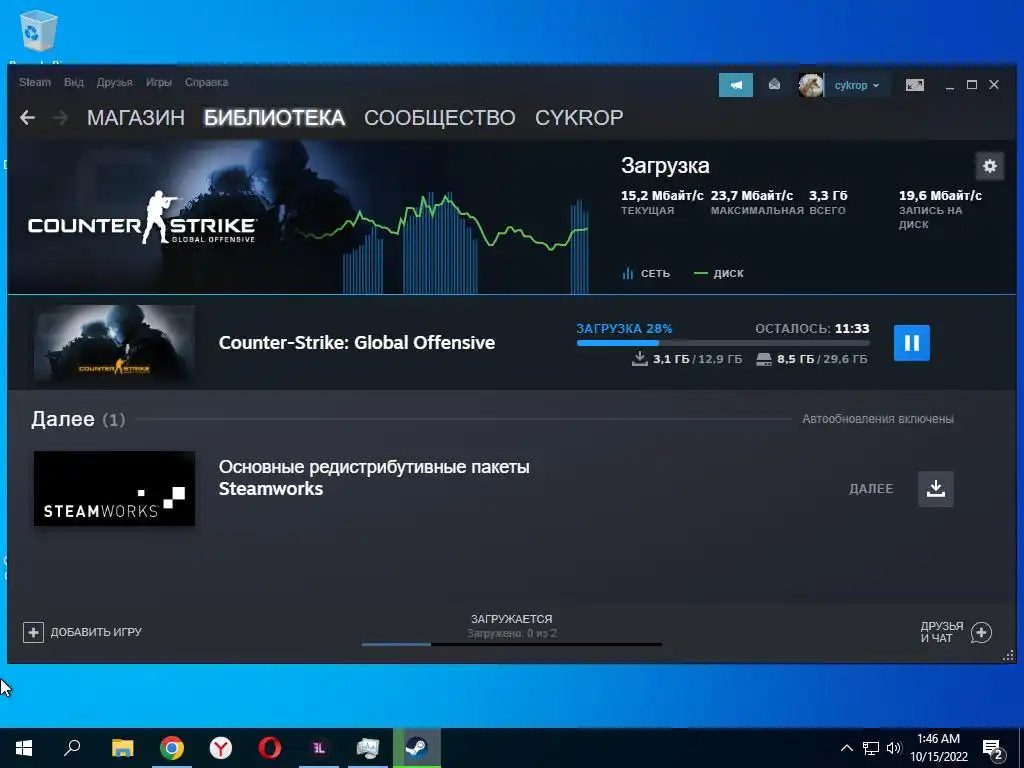Open download settings gear icon
Screen dimensions: 1024x768
click(989, 166)
